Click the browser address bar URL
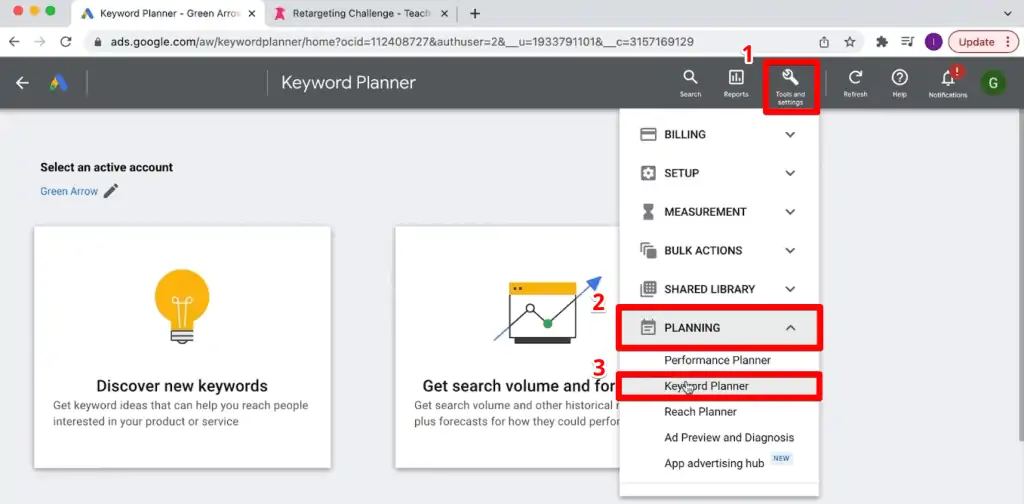Image resolution: width=1024 pixels, height=504 pixels. tap(402, 42)
